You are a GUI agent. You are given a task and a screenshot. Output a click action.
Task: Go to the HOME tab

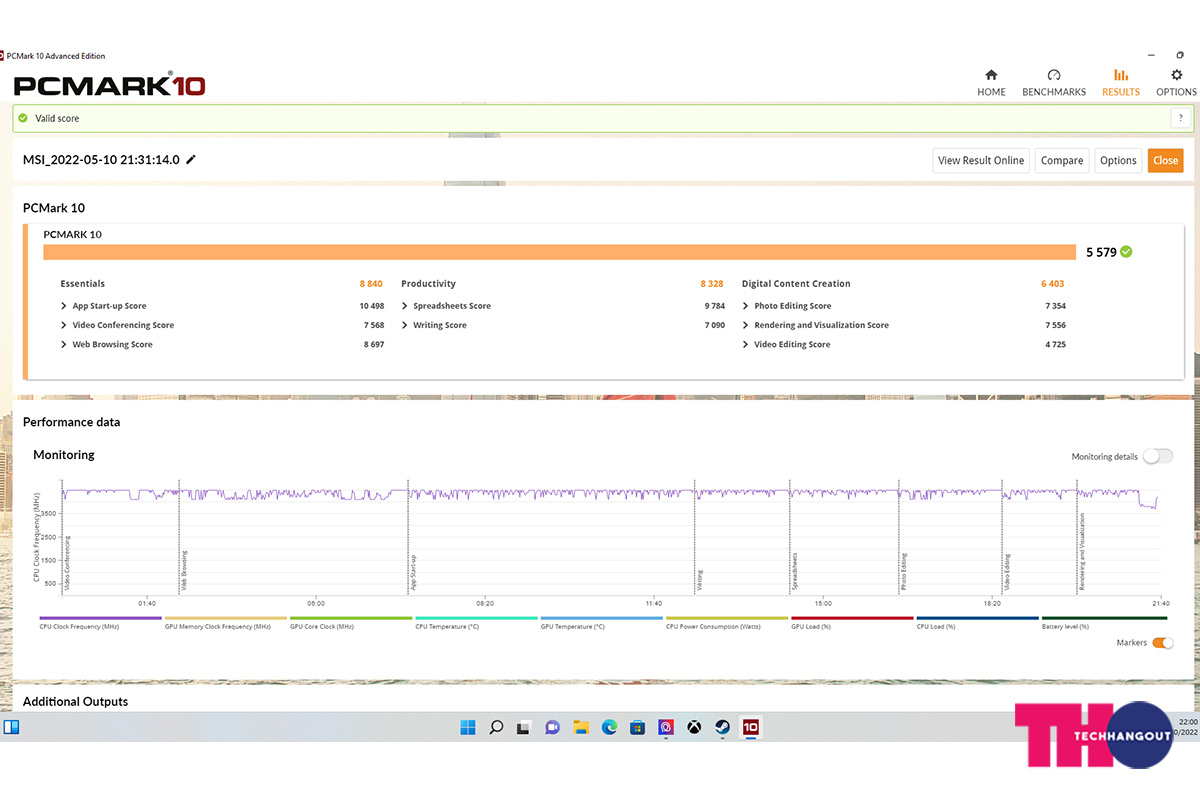tap(991, 83)
